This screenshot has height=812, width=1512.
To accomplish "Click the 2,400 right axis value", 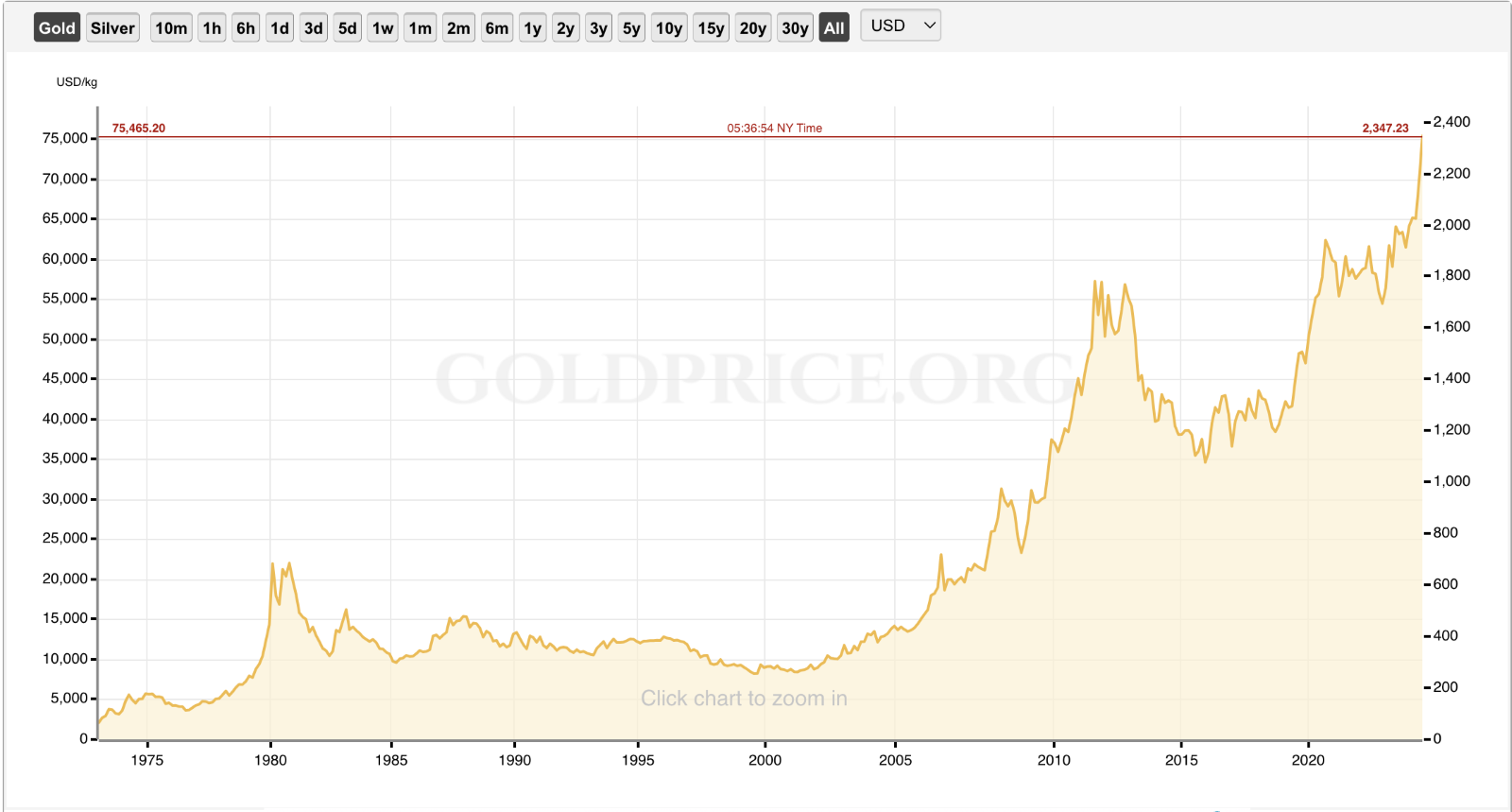I will [x=1452, y=121].
